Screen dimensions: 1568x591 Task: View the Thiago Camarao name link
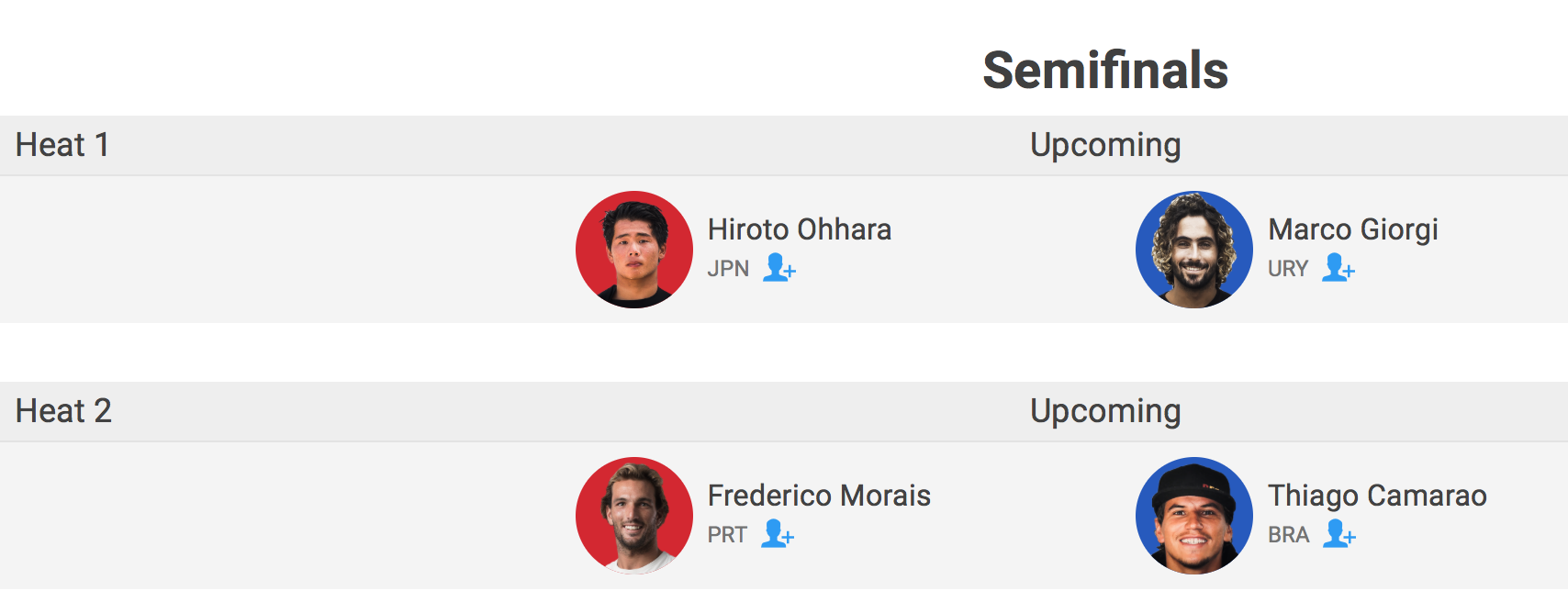(1377, 496)
